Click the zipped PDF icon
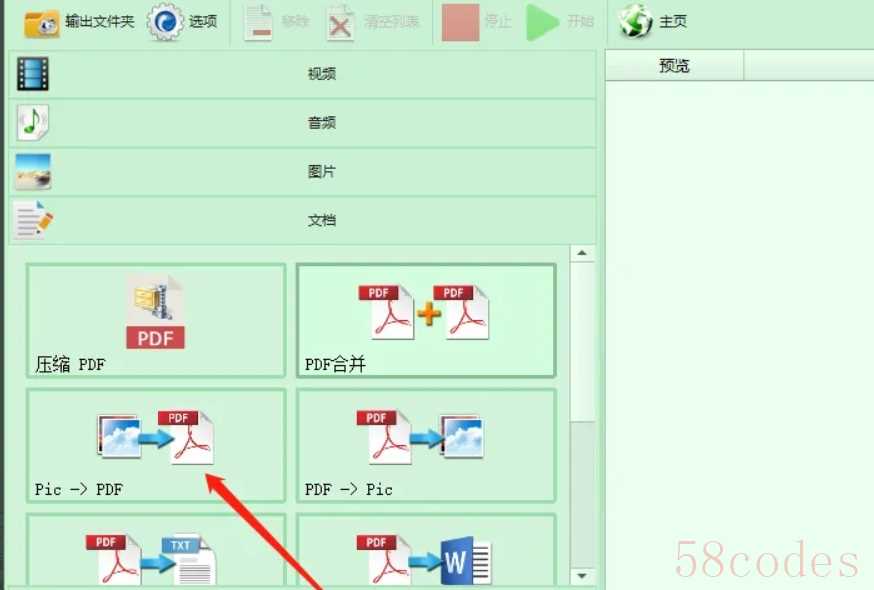874x590 pixels. point(156,313)
